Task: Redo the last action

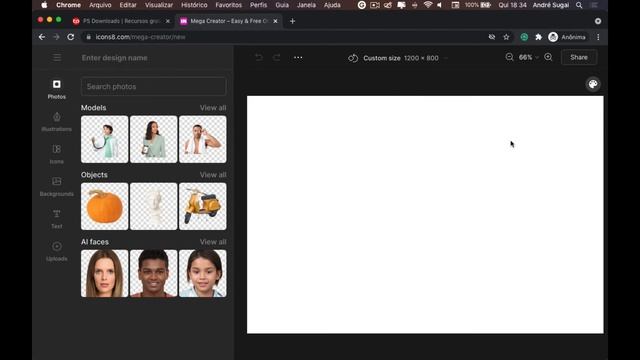Action: coord(277,58)
